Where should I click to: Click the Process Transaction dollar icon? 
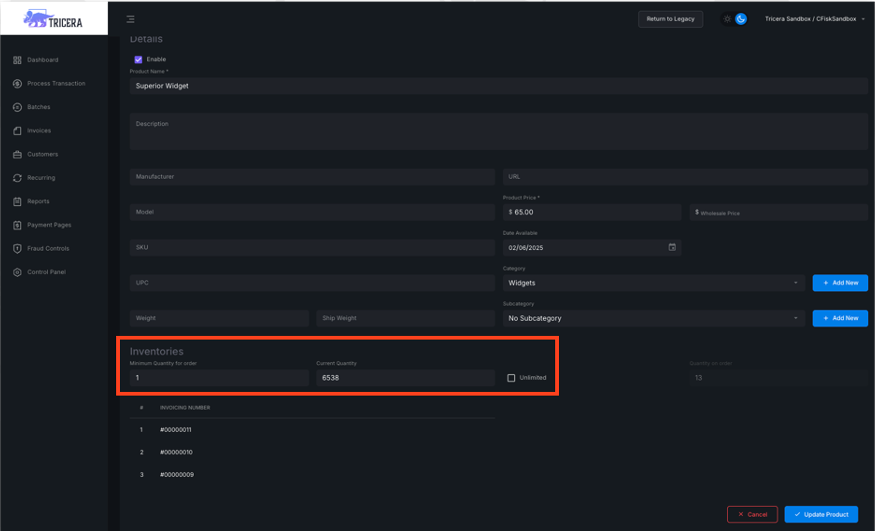pyautogui.click(x=17, y=84)
